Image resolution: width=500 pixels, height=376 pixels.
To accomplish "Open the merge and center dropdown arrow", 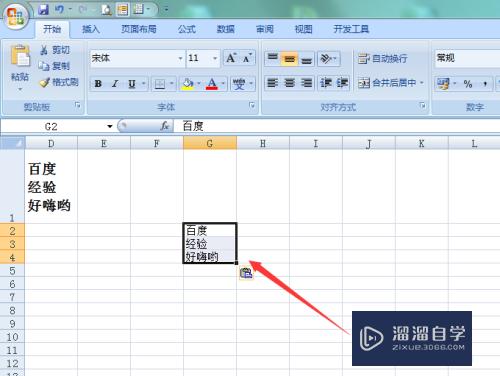I will click(422, 82).
